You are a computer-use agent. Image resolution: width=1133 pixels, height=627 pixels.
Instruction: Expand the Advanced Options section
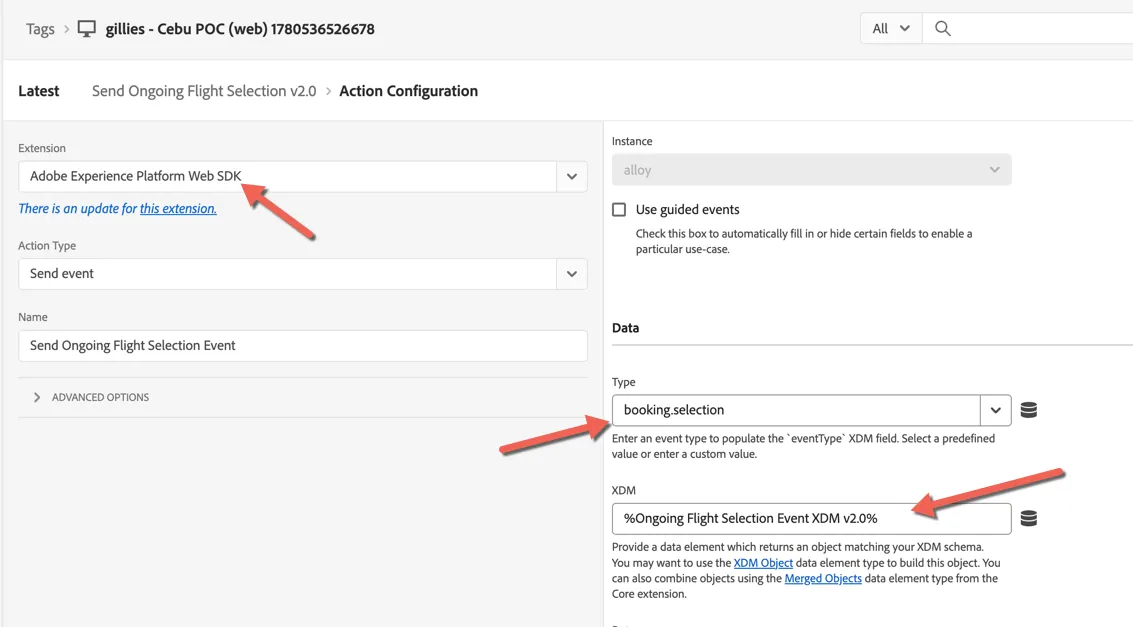pos(91,397)
